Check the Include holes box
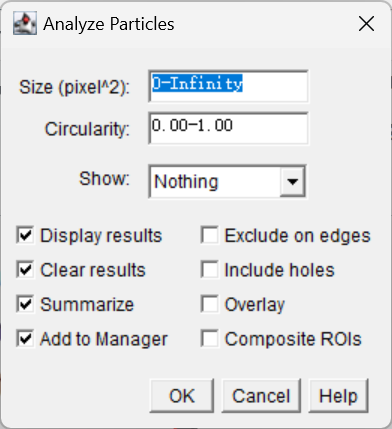The image size is (392, 429). coord(210,270)
